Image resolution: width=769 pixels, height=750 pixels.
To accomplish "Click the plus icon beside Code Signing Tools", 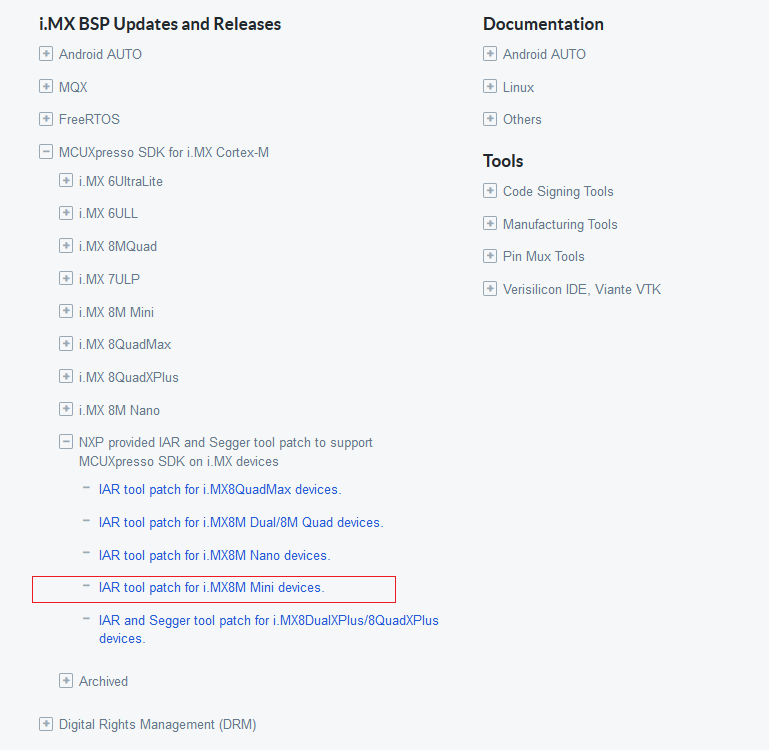I will pyautogui.click(x=490, y=191).
